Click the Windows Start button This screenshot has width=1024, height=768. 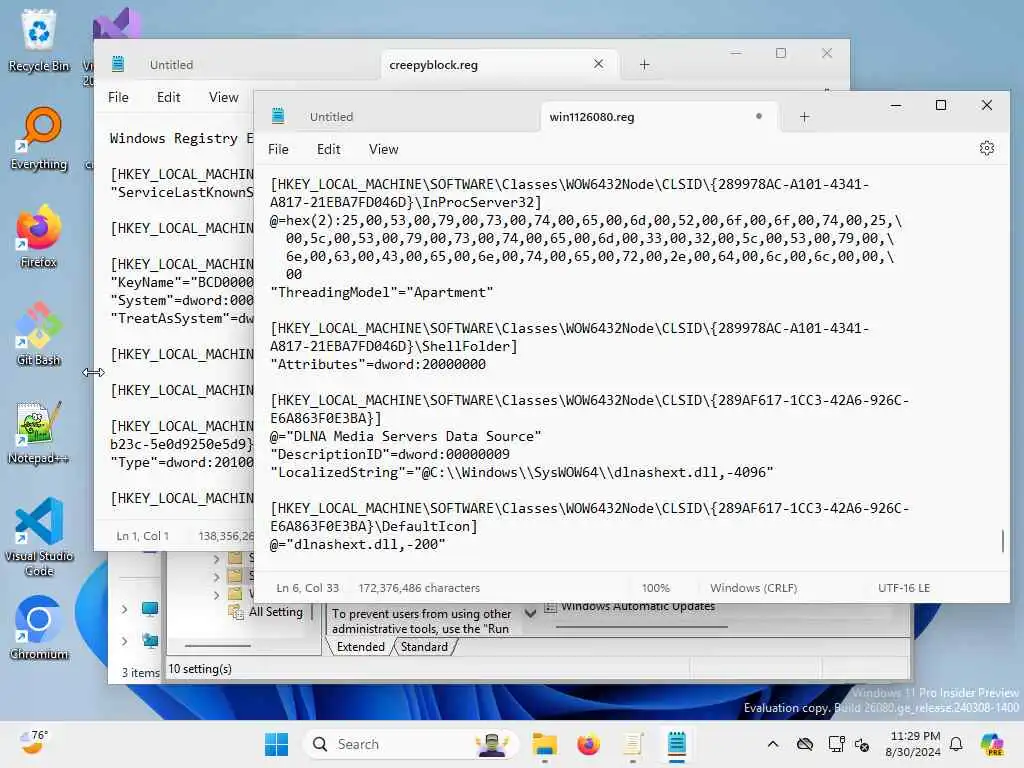(x=276, y=744)
